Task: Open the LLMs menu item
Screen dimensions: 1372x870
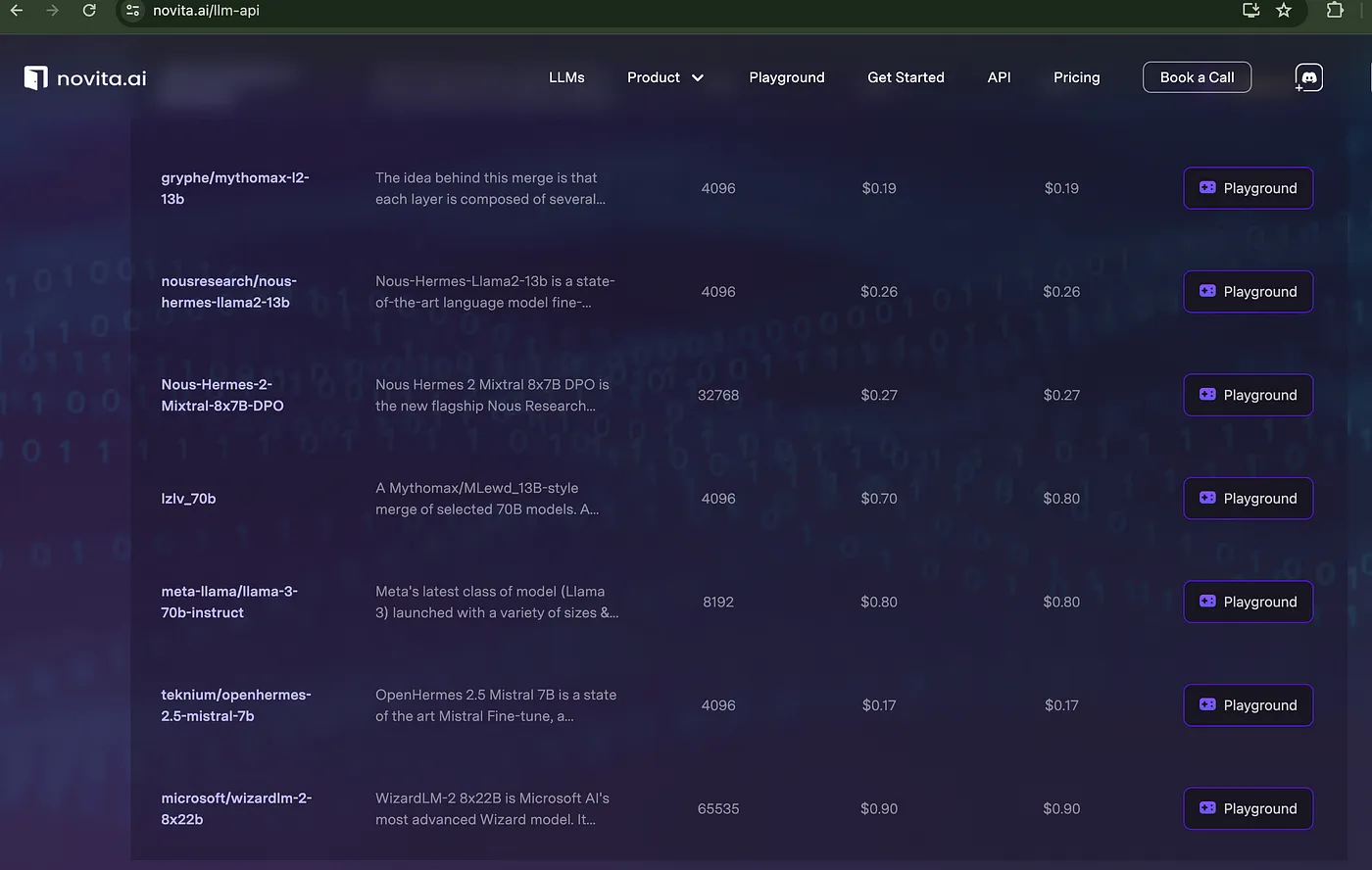Action: pos(566,77)
